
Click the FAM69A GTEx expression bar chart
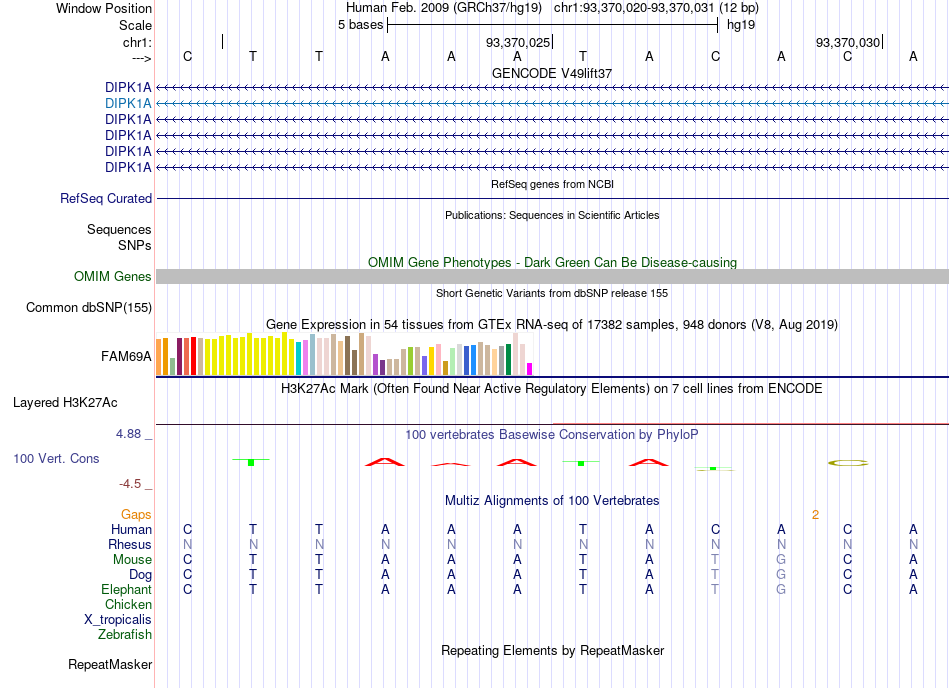[x=344, y=354]
